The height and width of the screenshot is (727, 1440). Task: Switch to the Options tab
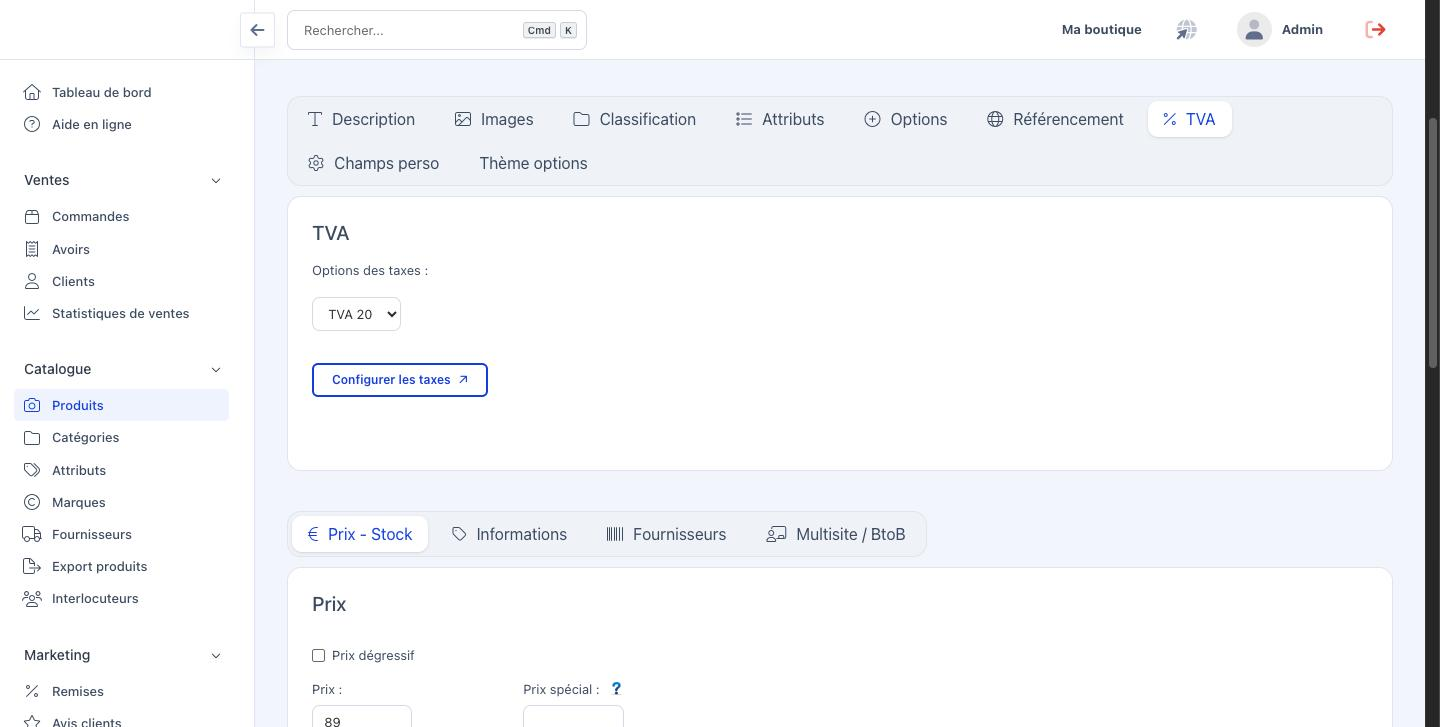point(906,119)
